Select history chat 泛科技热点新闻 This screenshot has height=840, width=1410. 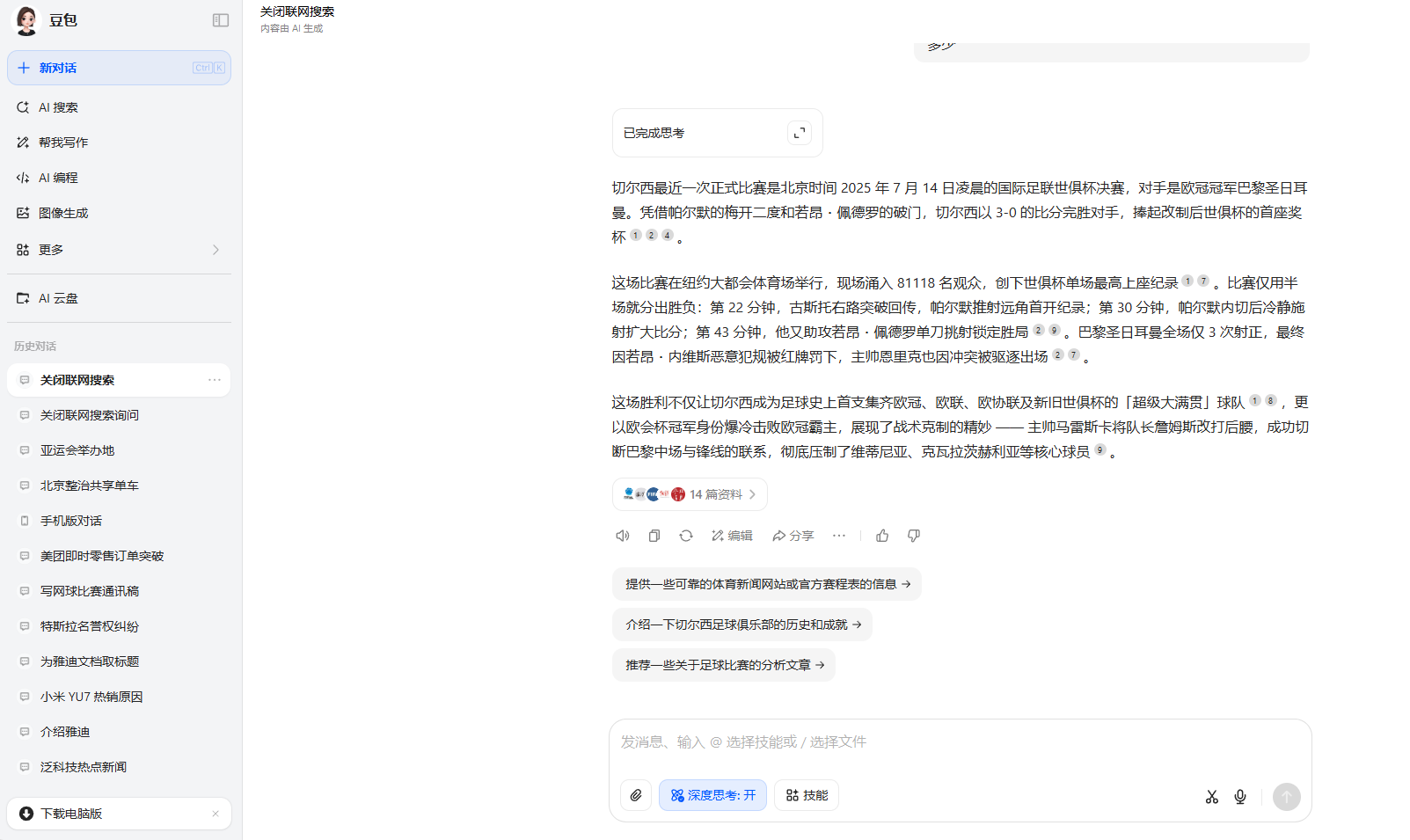(119, 767)
